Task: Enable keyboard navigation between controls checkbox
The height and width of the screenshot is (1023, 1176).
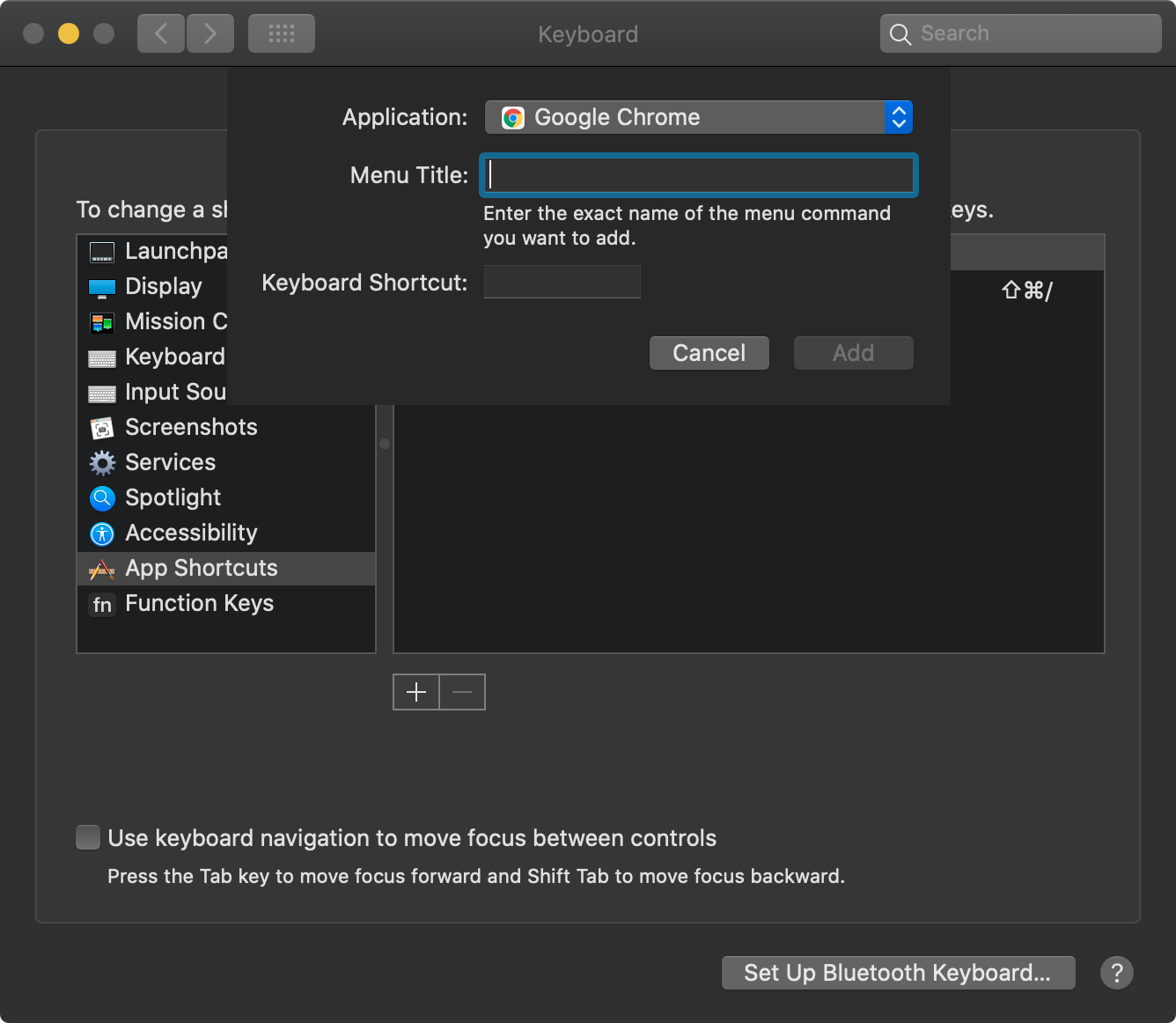Action: tap(88, 837)
